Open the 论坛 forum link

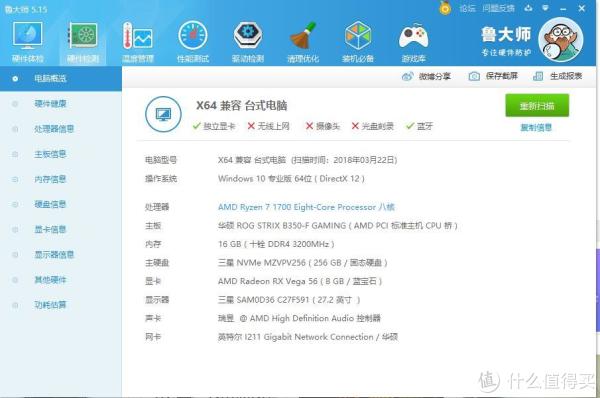(x=467, y=8)
